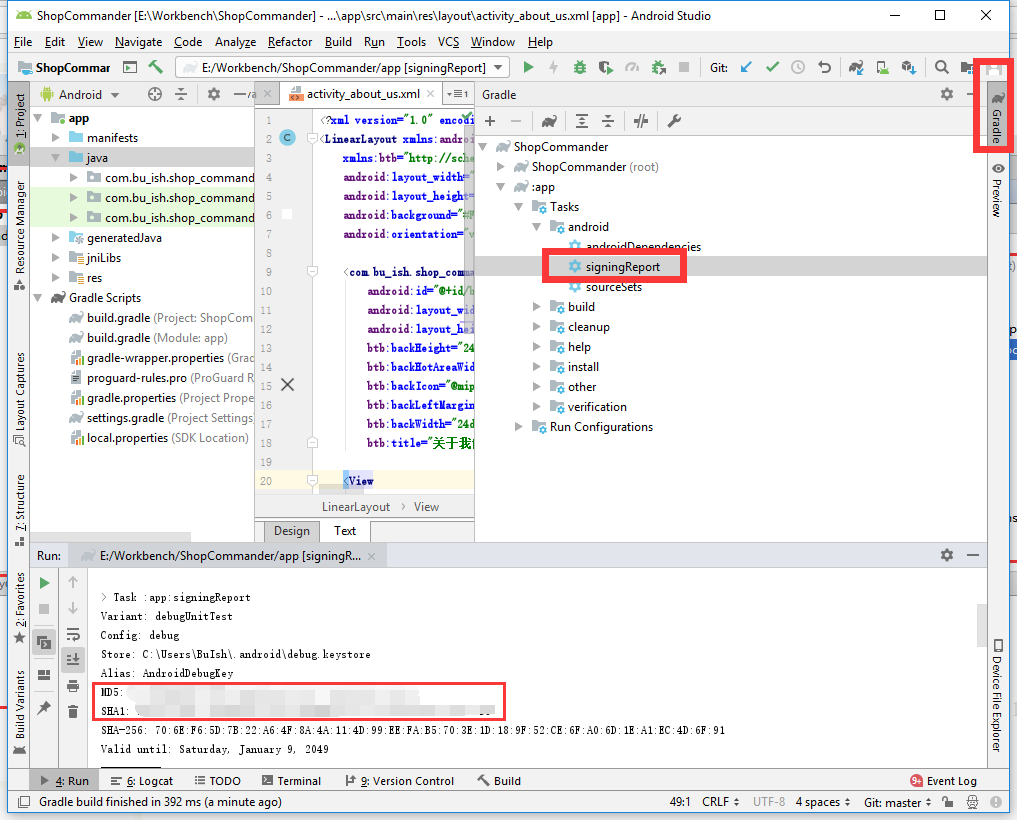Switch to the Design tab
Image resolution: width=1017 pixels, height=820 pixels.
292,531
